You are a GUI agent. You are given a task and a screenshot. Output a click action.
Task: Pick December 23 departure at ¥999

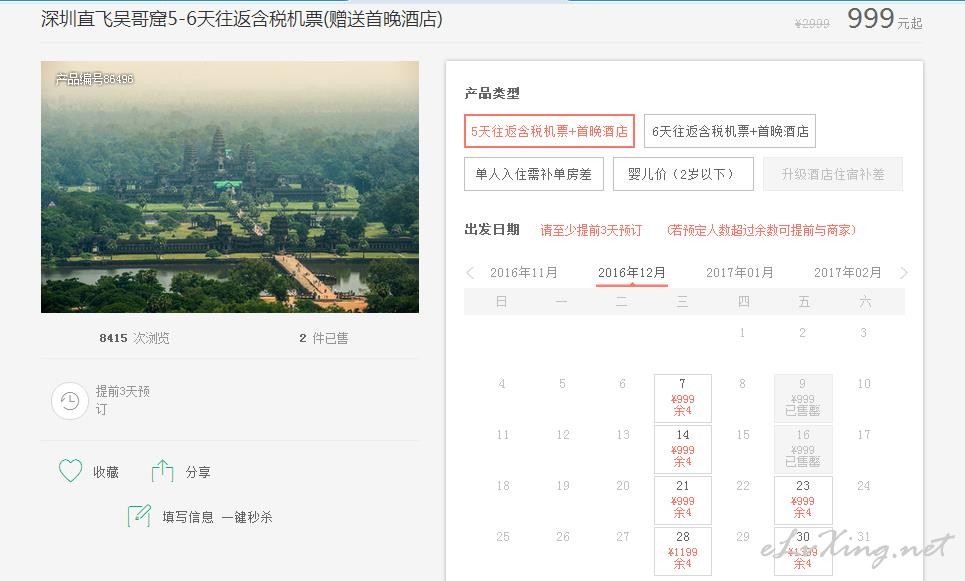tap(803, 500)
